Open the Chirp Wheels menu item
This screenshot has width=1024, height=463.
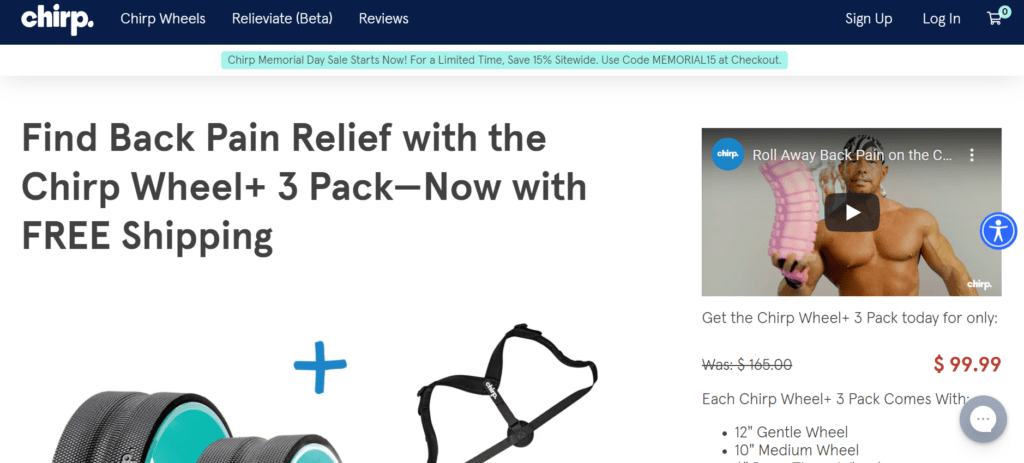[x=163, y=19]
